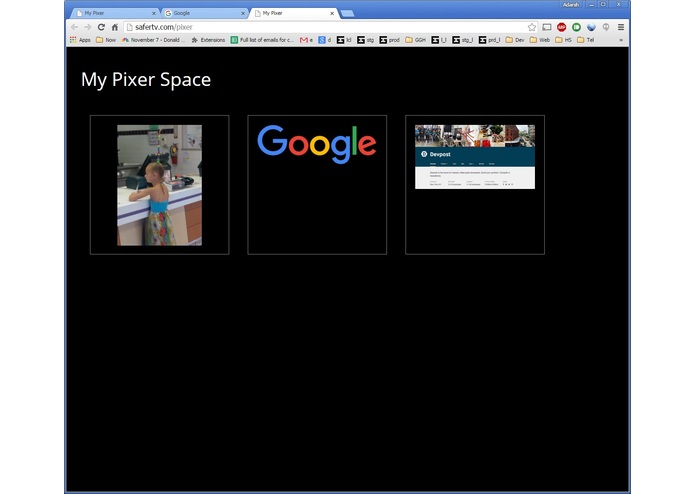
Task: Open the Apps bookmarks shortcut
Action: [80, 40]
